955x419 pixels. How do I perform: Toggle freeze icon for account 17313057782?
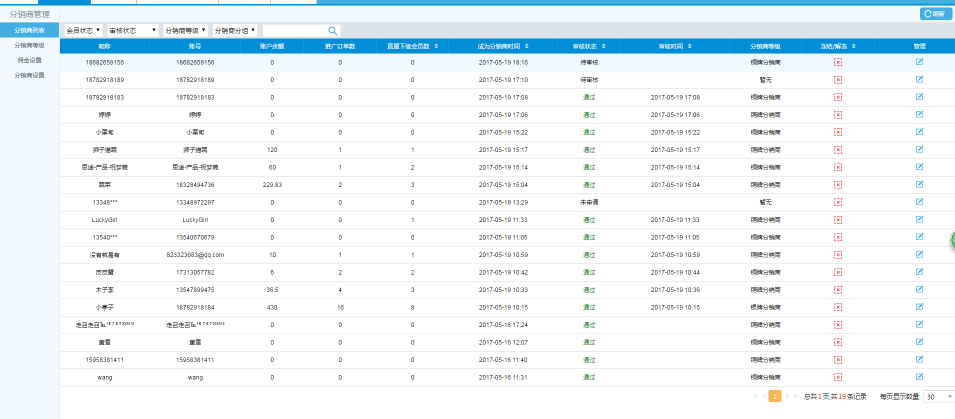pos(838,272)
